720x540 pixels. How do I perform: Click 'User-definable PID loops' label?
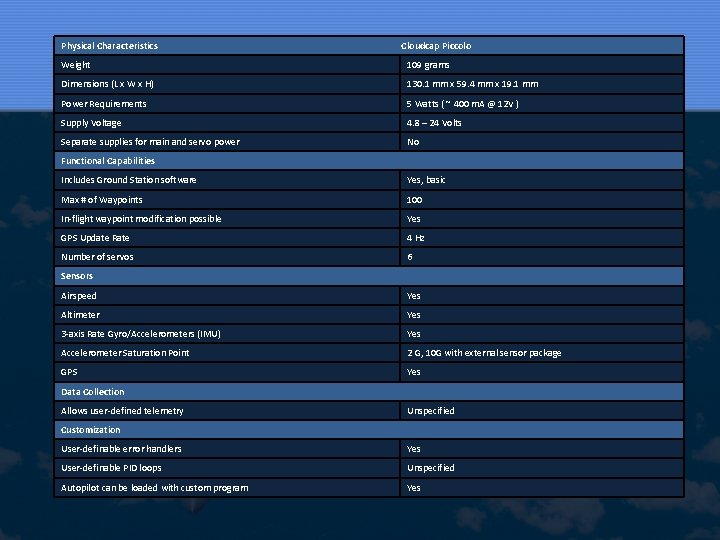[x=111, y=468]
